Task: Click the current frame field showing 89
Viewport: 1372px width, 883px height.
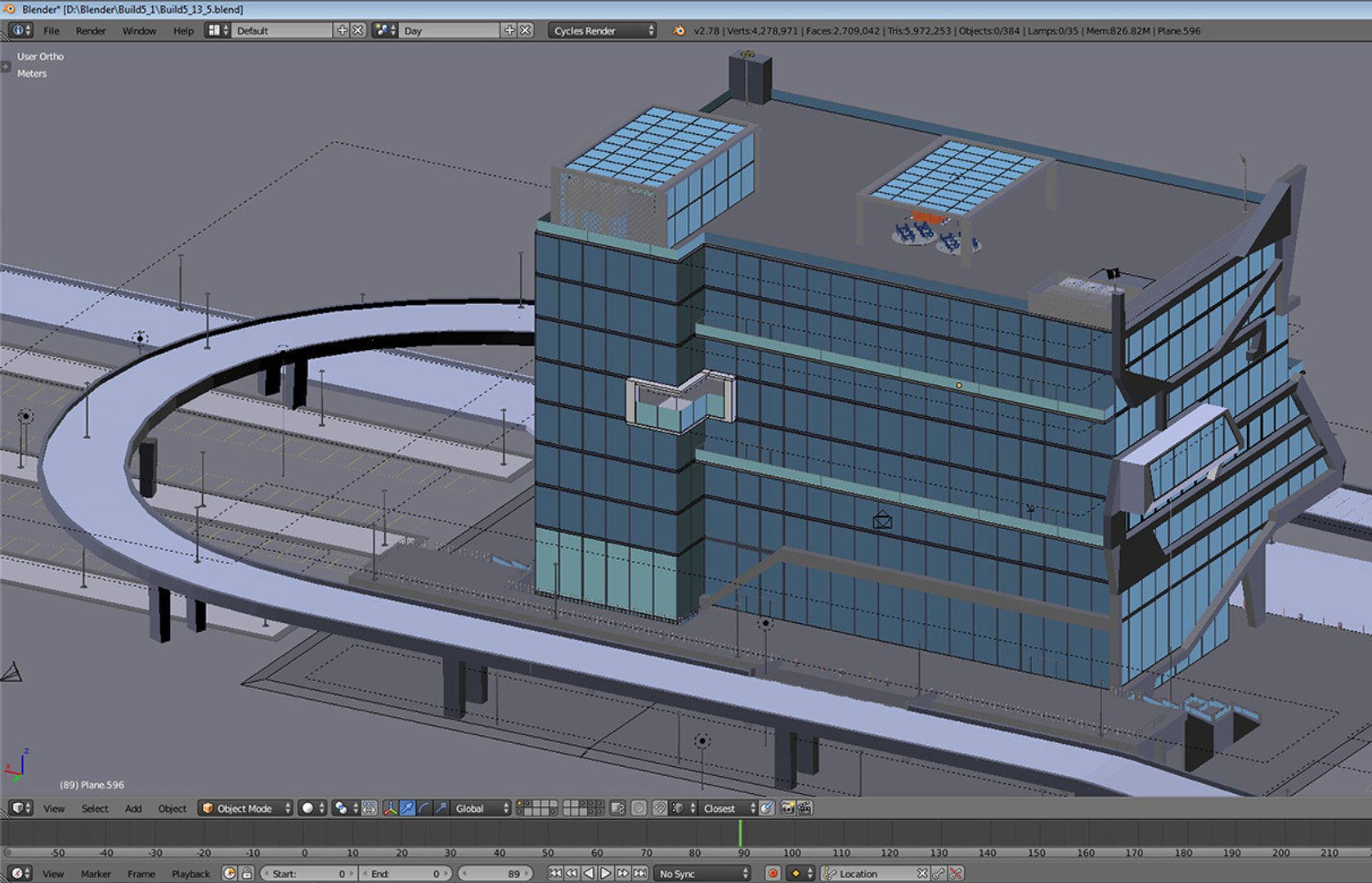Action: click(495, 873)
